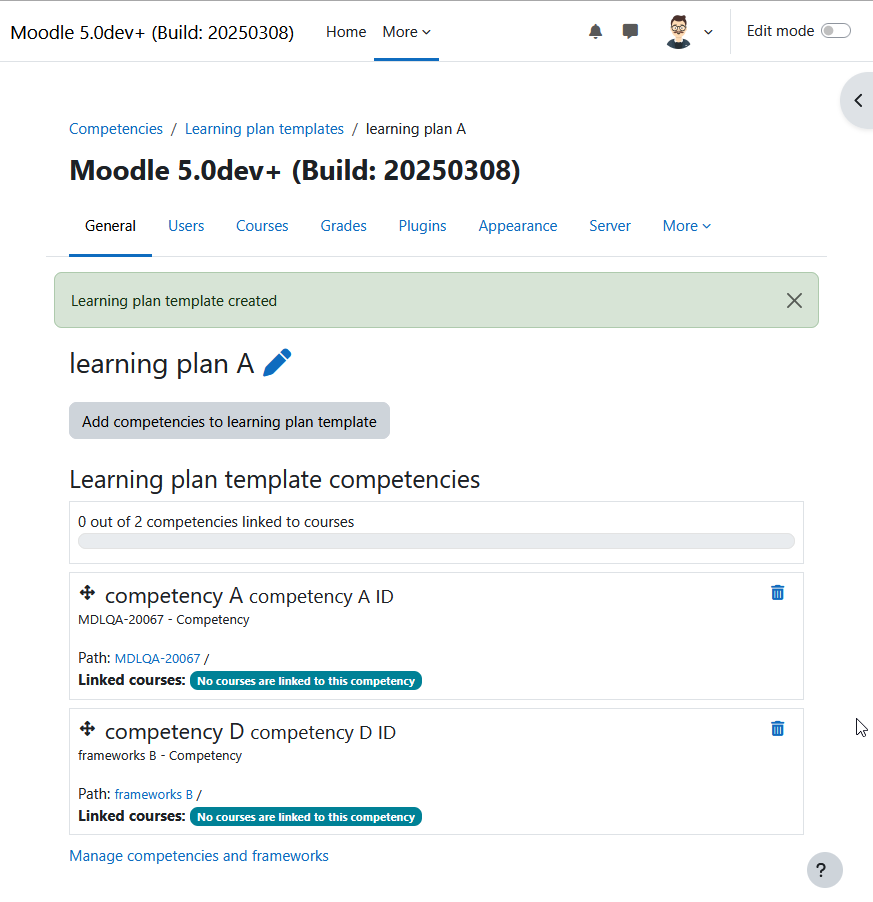Open the block drawer chevron
Screen dimensions: 873x902
tap(858, 101)
